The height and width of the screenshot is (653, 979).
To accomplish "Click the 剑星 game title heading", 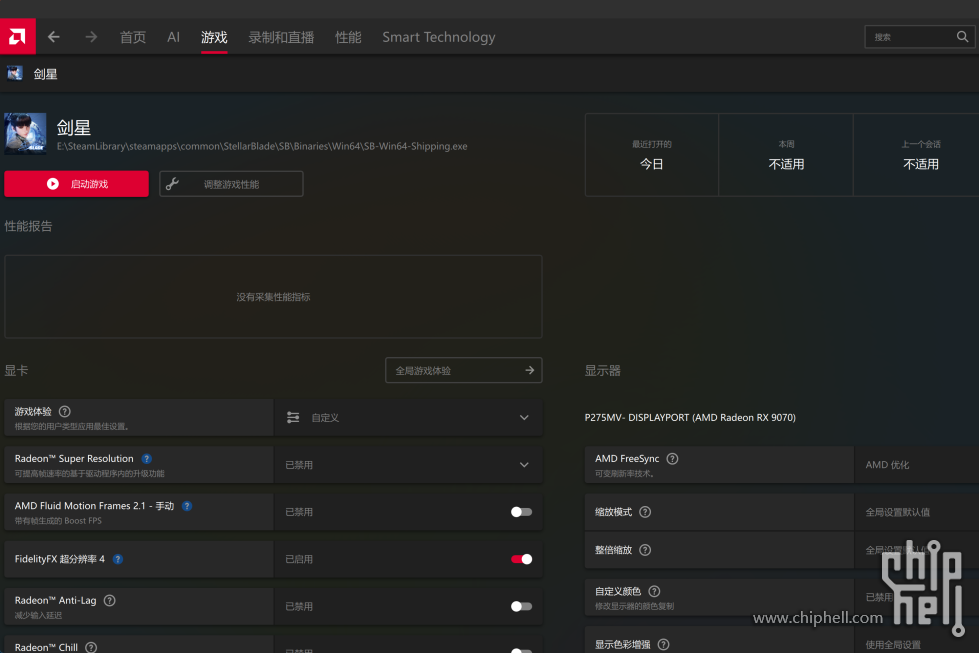I will 74,127.
